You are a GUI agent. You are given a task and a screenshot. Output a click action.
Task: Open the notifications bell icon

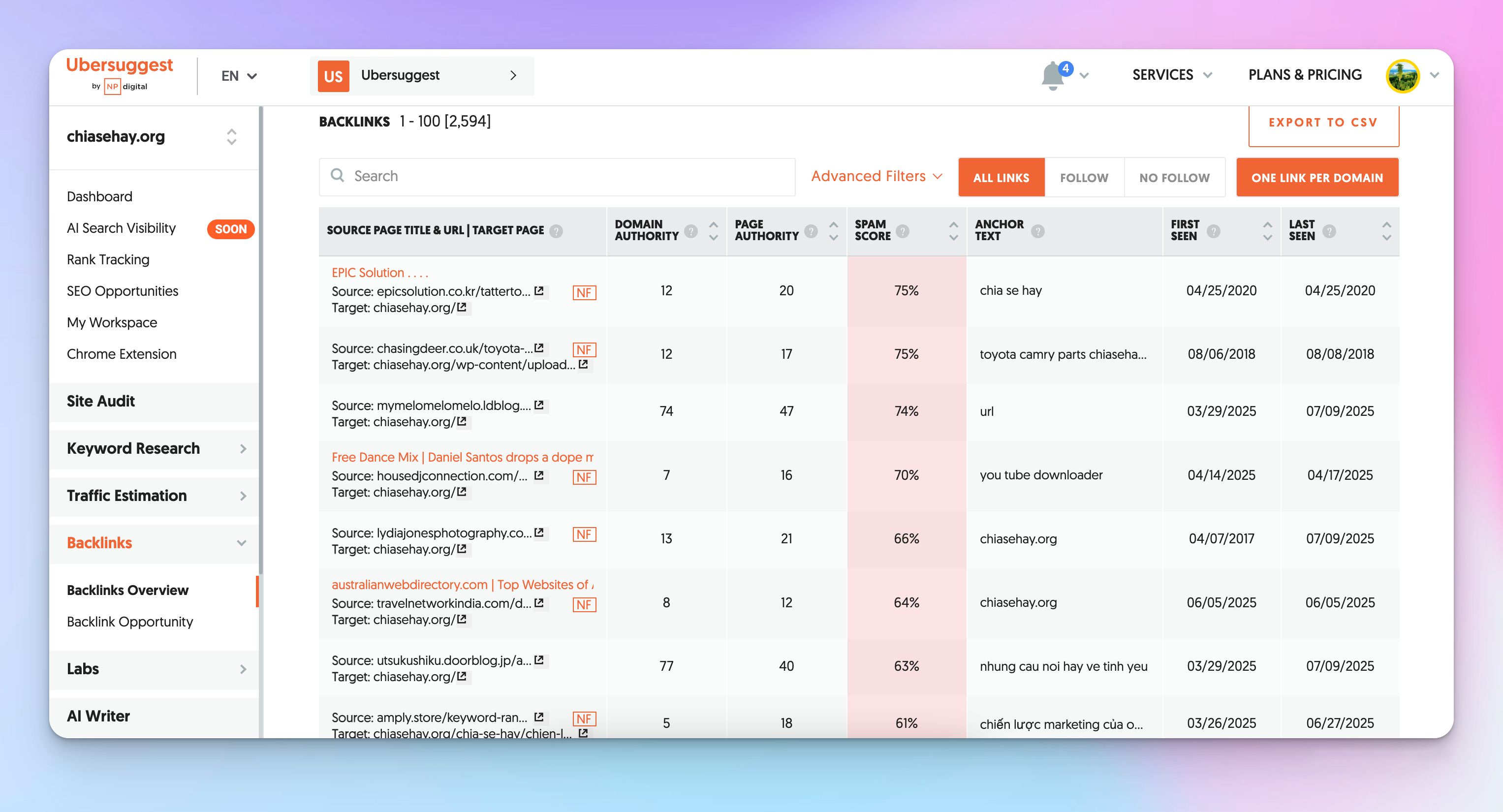click(x=1053, y=76)
